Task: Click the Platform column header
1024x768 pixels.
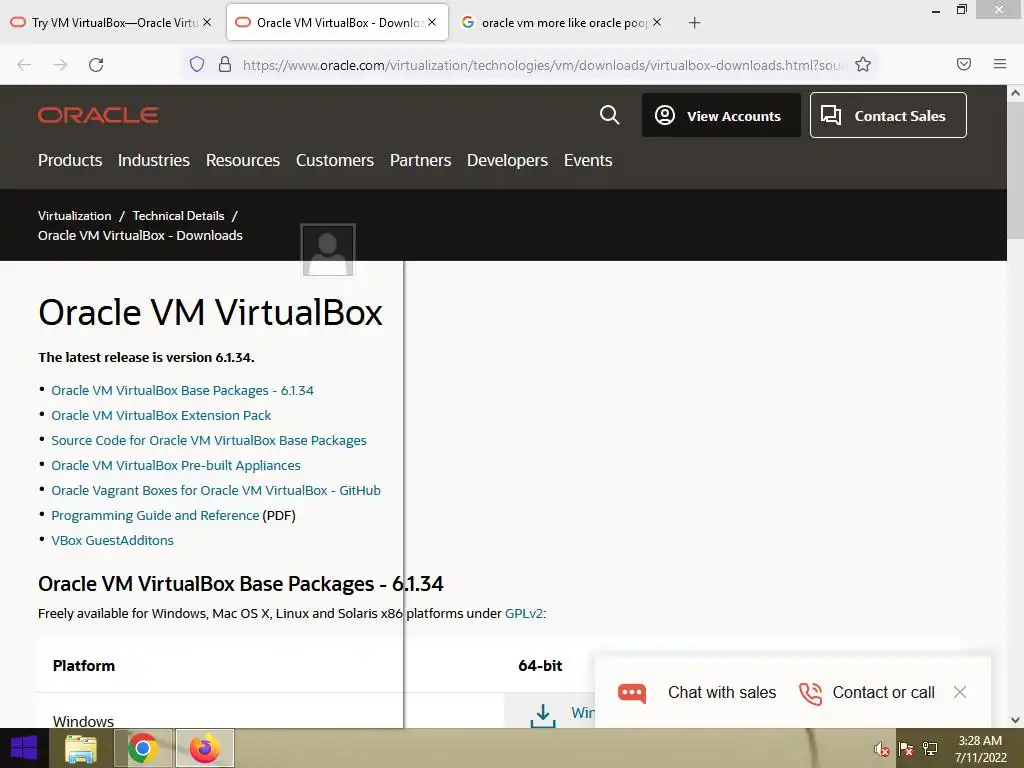Action: tap(84, 666)
